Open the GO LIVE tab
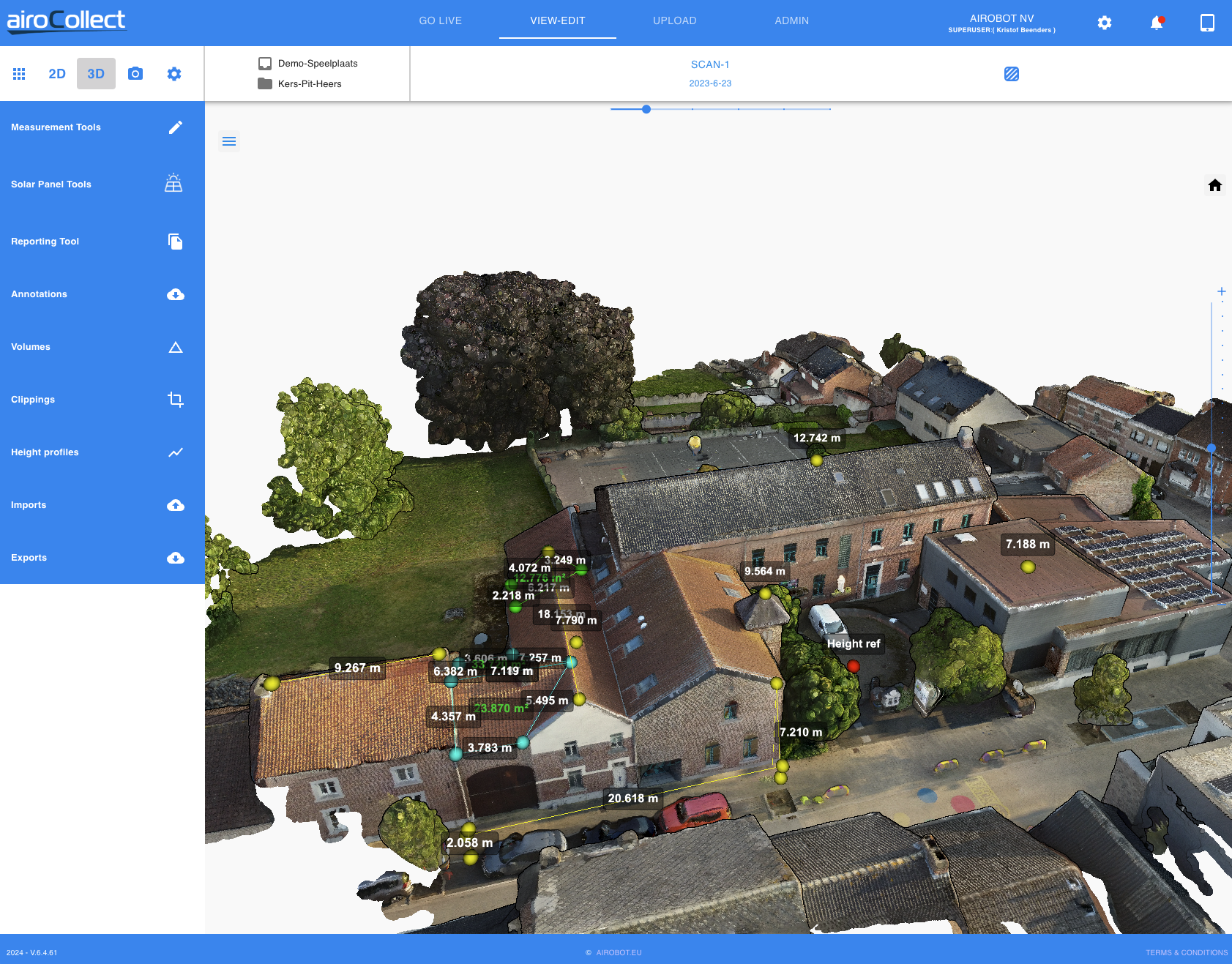The image size is (1232, 964). (x=440, y=20)
